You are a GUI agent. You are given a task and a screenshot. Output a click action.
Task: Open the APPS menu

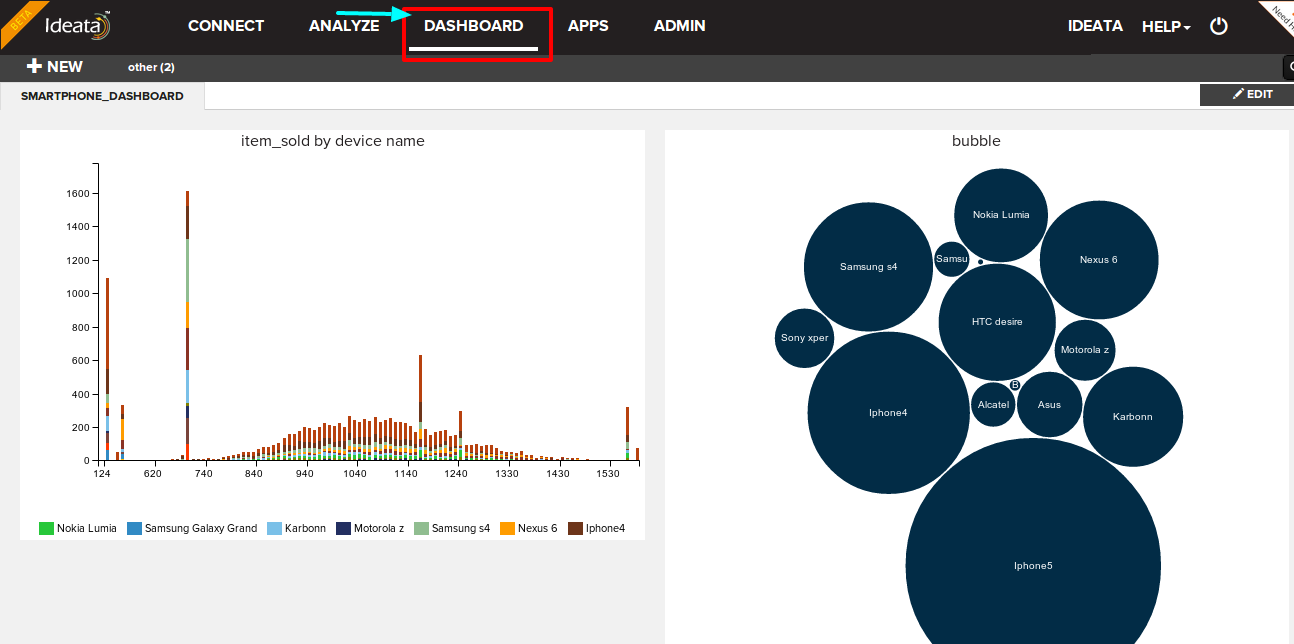(x=588, y=26)
